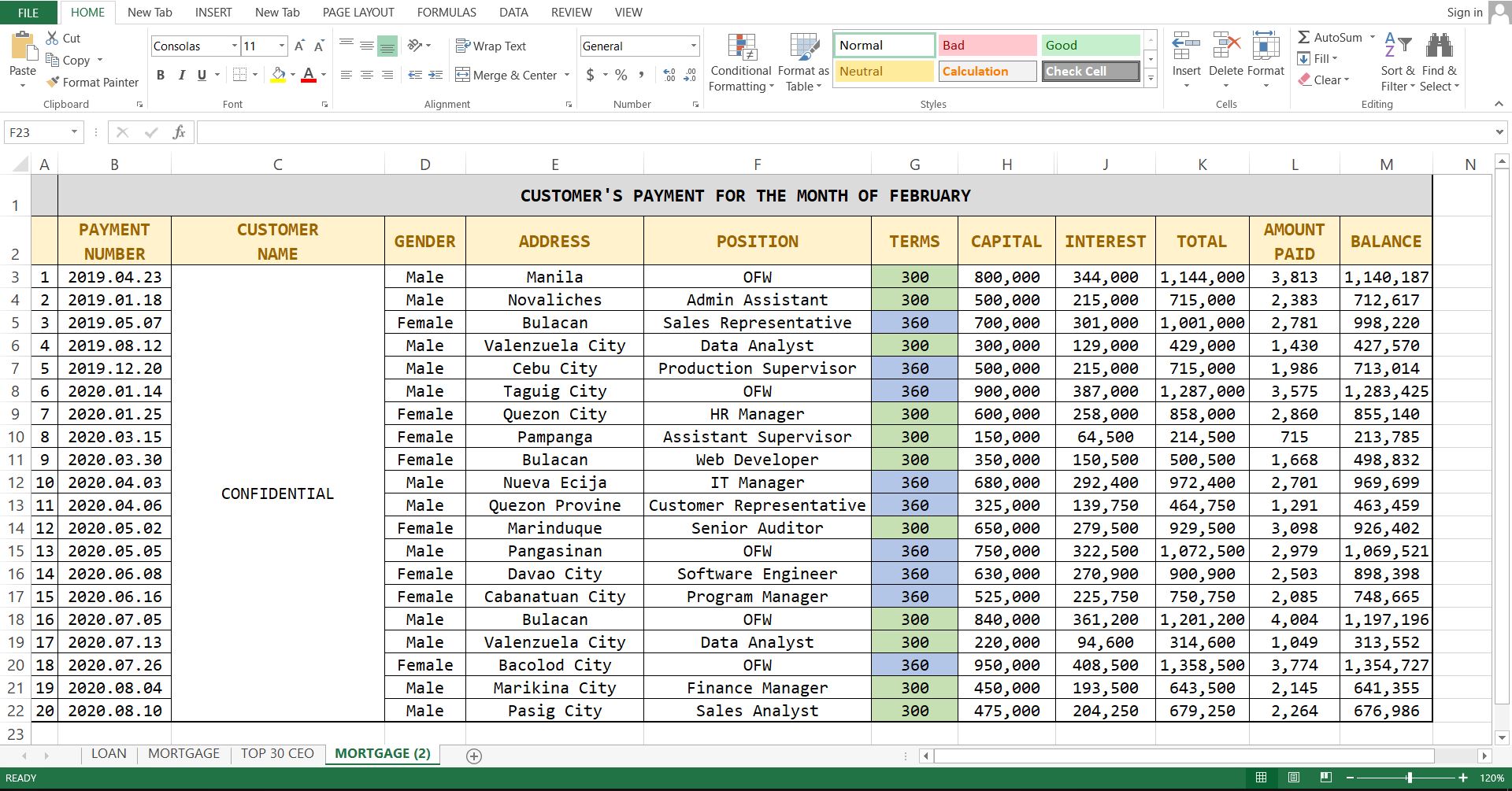Image resolution: width=1512 pixels, height=791 pixels.
Task: Apply the Good cell style
Action: coord(1091,45)
